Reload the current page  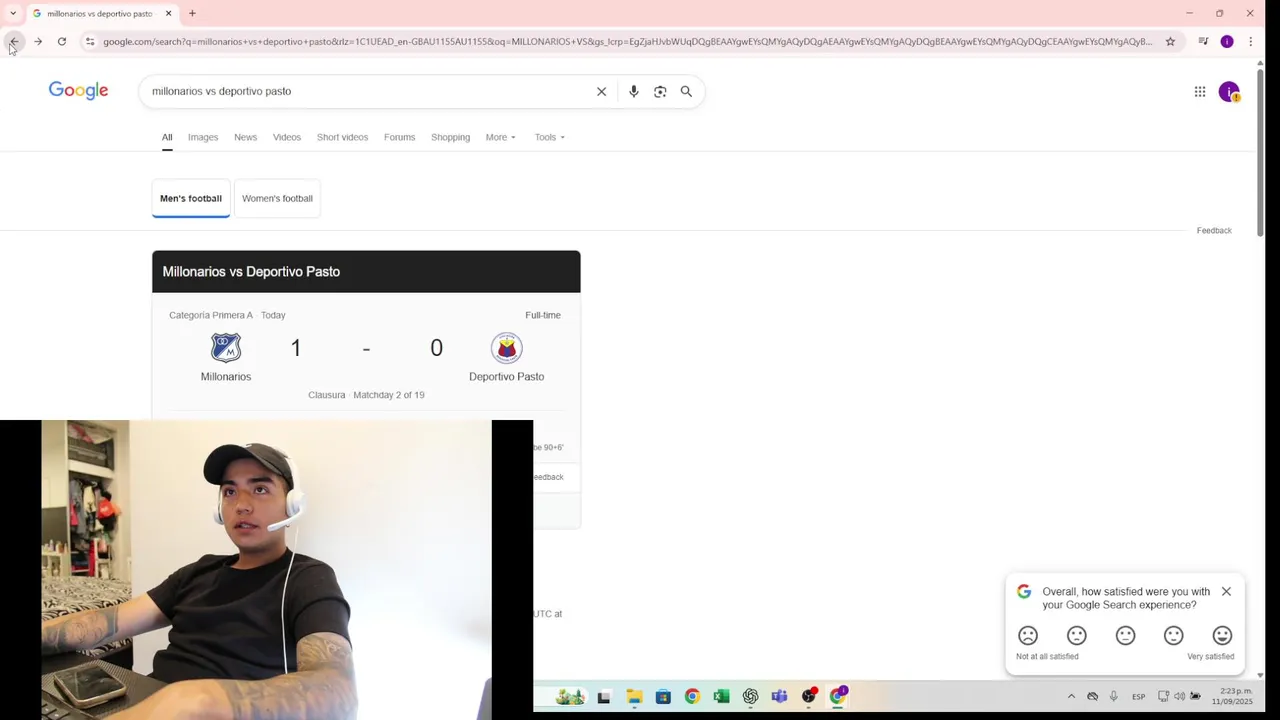pos(62,41)
